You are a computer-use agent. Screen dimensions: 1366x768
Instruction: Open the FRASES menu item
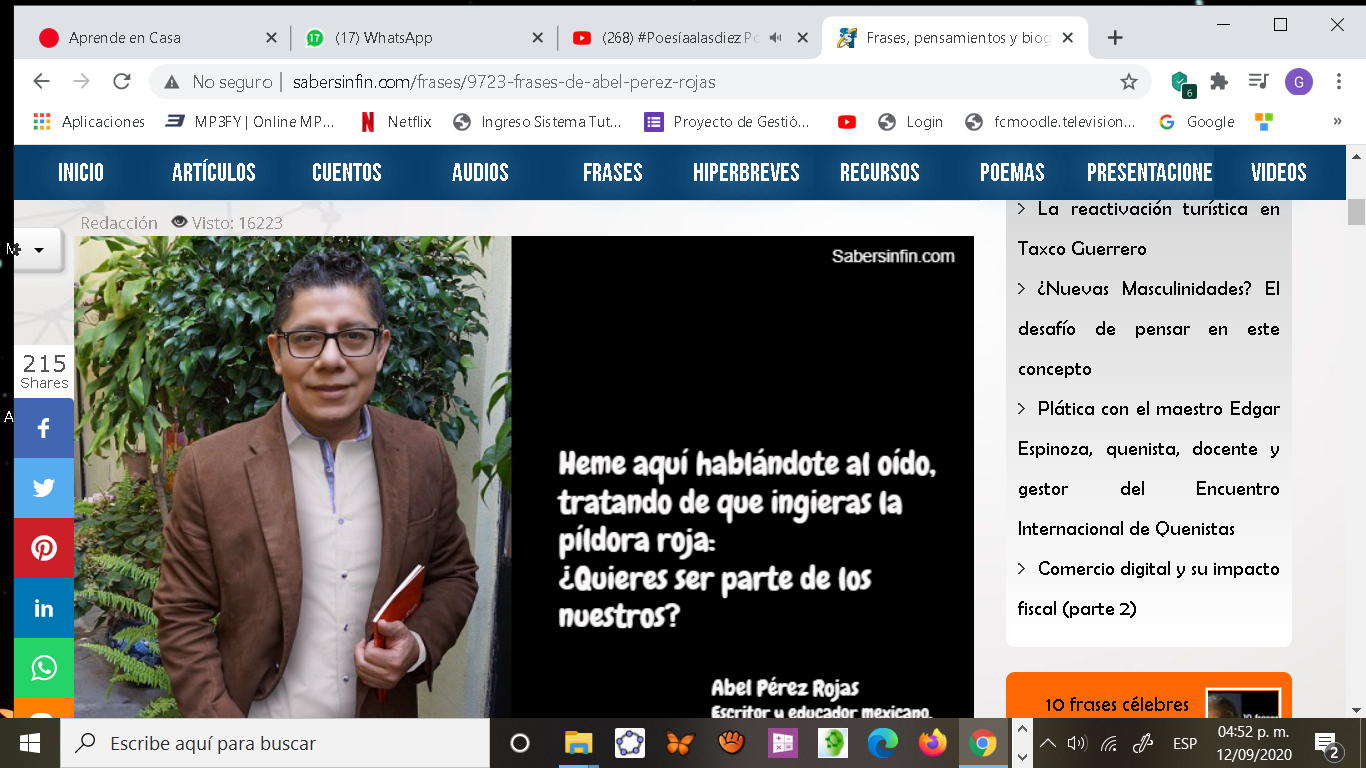[613, 172]
